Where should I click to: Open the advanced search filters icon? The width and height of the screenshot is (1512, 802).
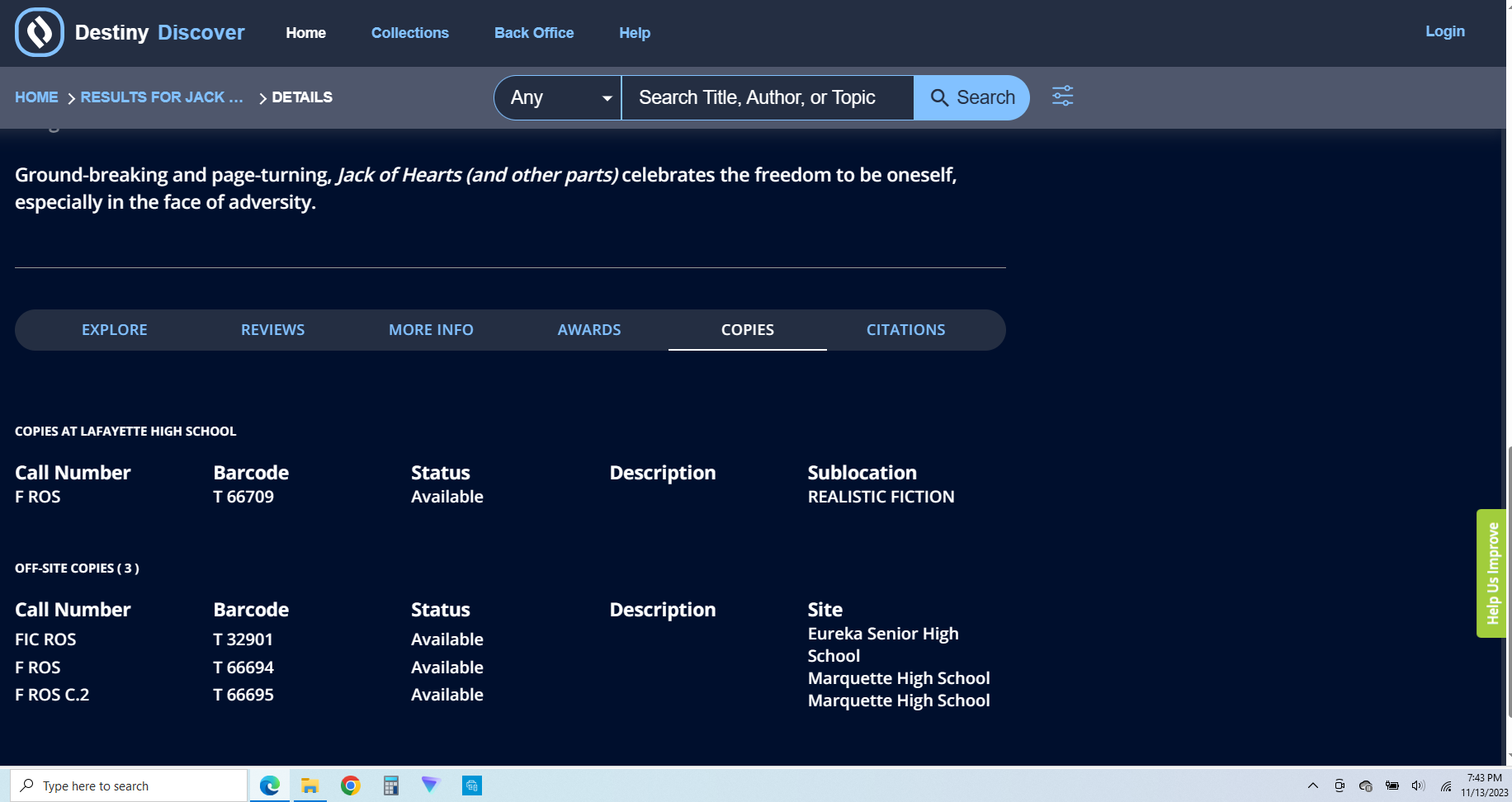pos(1062,96)
